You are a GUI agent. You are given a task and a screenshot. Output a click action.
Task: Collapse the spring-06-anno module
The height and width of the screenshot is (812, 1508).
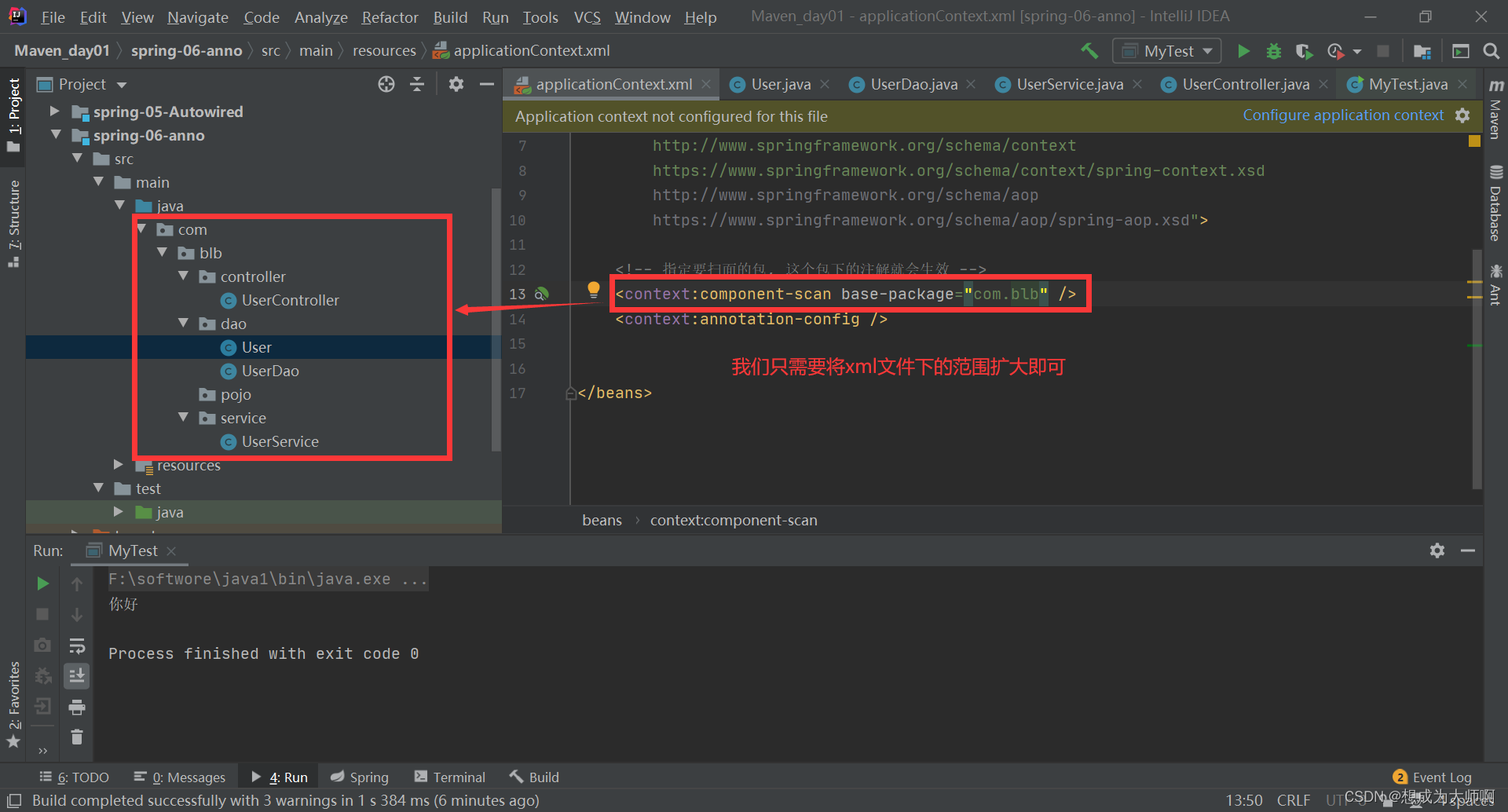[56, 135]
